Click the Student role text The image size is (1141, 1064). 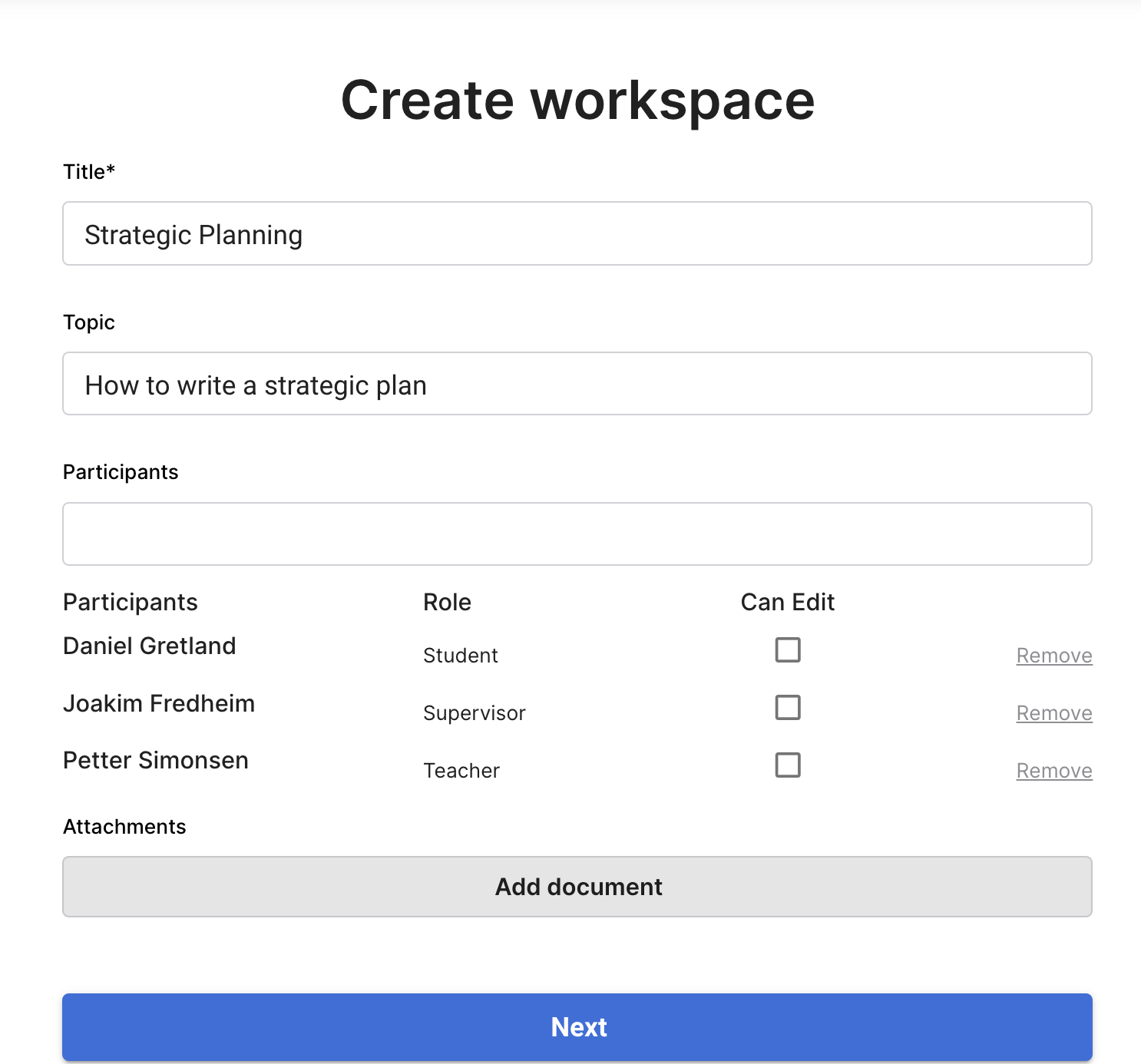(461, 656)
